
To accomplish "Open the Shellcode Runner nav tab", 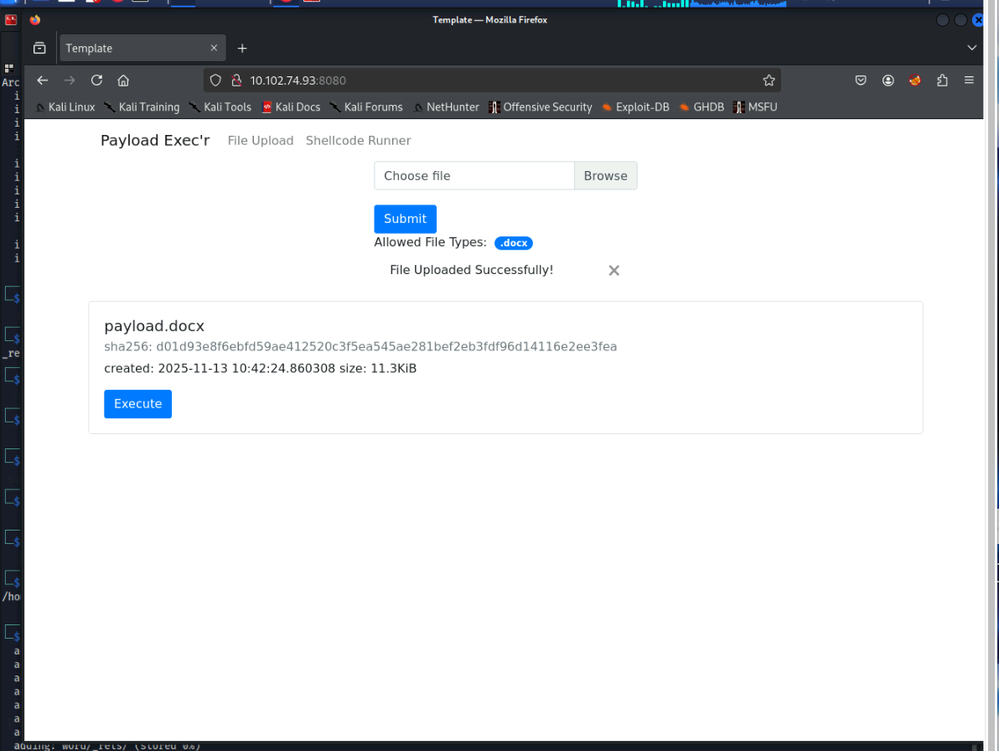I will click(358, 141).
